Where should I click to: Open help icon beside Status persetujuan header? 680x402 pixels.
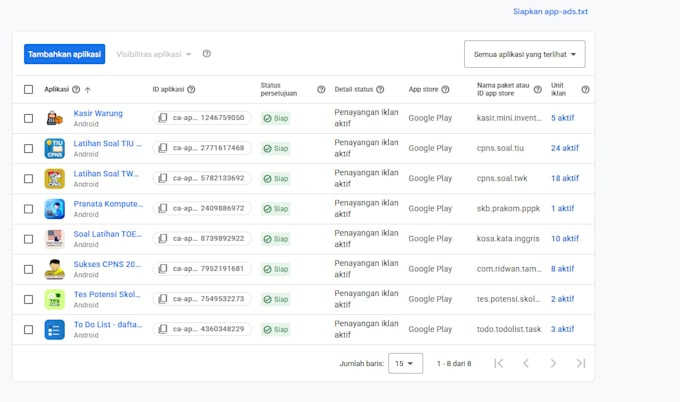coord(321,89)
